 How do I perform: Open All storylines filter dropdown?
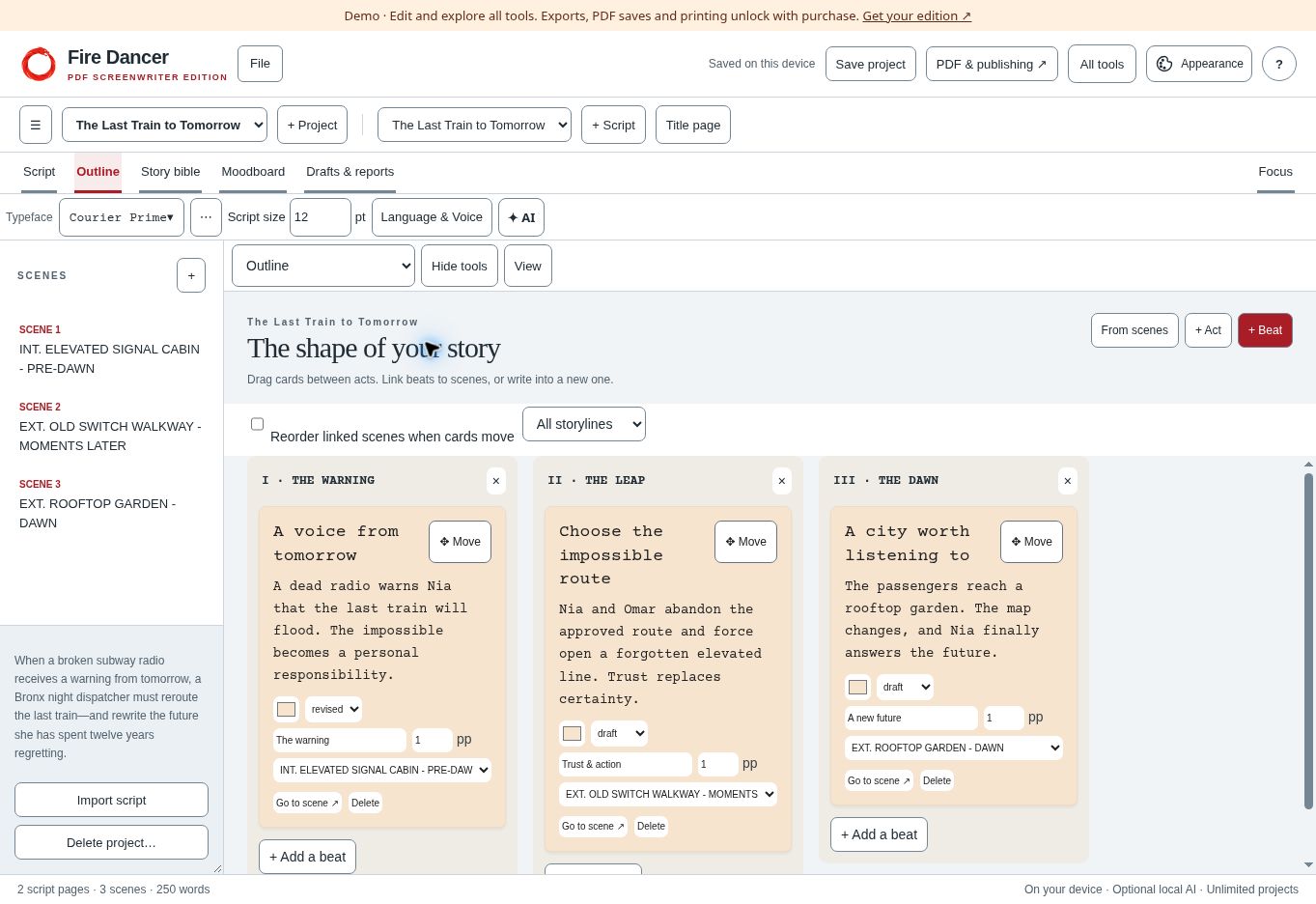point(584,424)
